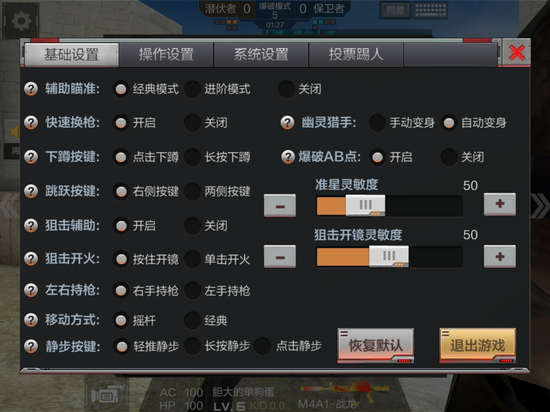Click the 恢复默认 button
Image resolution: width=550 pixels, height=412 pixels.
click(376, 345)
